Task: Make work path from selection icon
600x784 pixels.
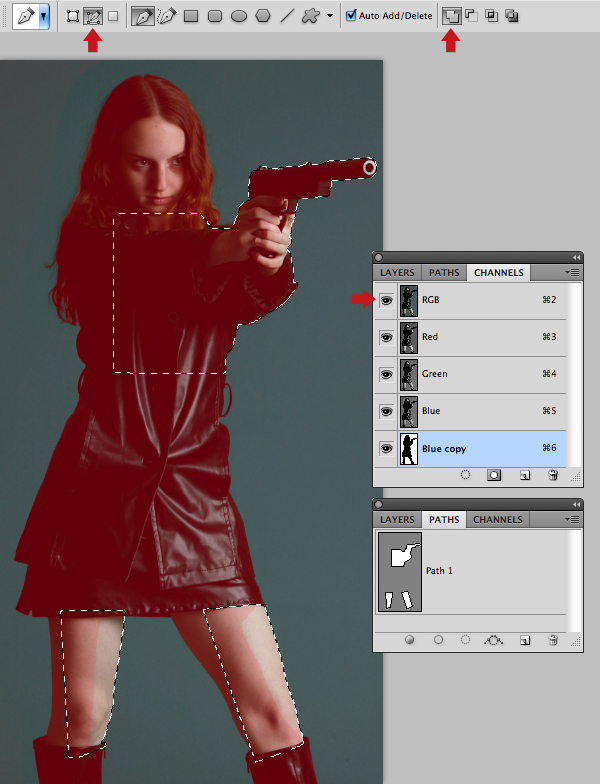Action: click(494, 640)
